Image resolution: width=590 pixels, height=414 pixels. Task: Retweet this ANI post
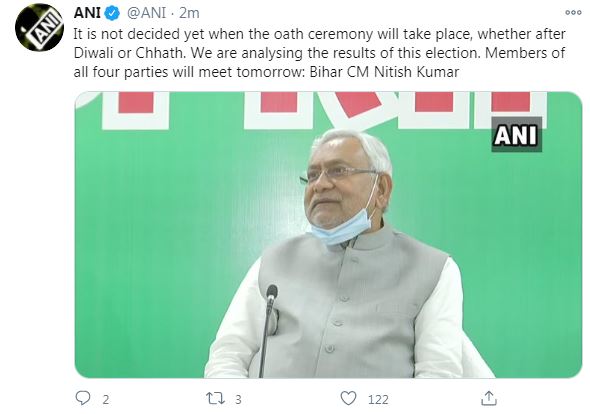click(215, 398)
